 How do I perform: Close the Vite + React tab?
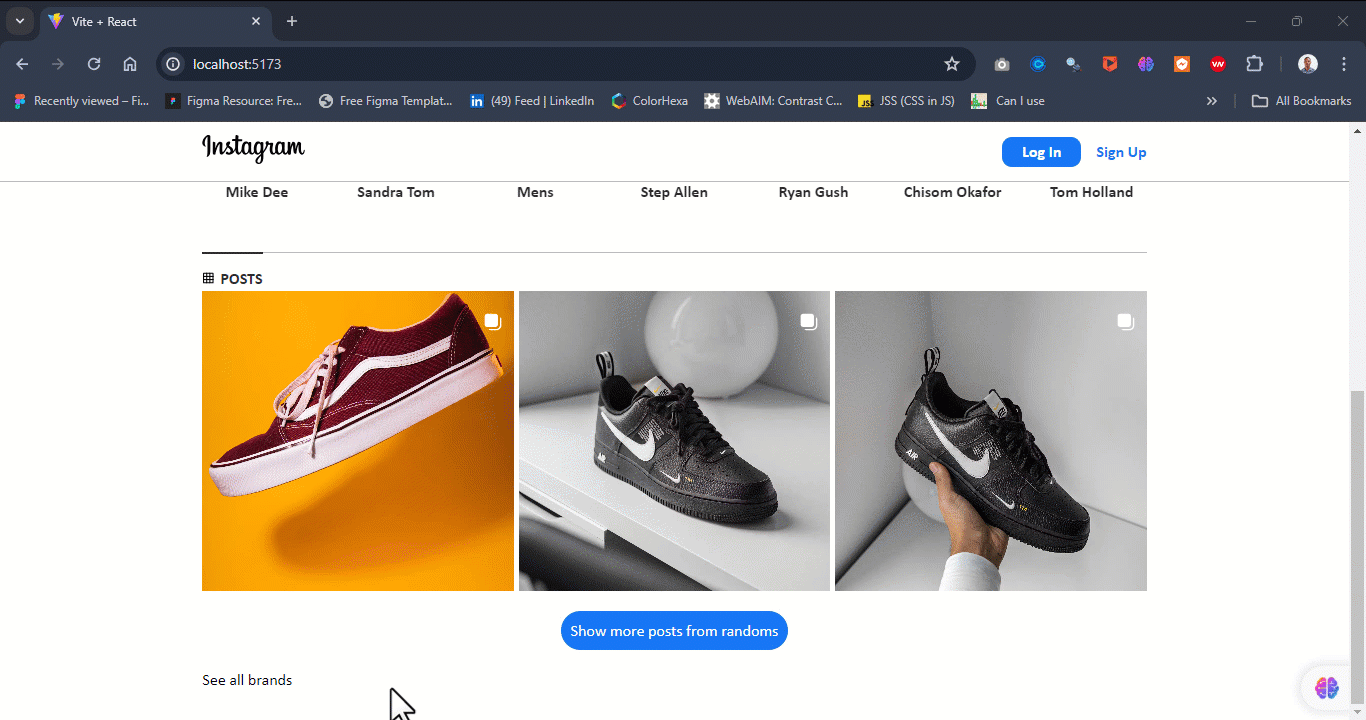[x=257, y=21]
